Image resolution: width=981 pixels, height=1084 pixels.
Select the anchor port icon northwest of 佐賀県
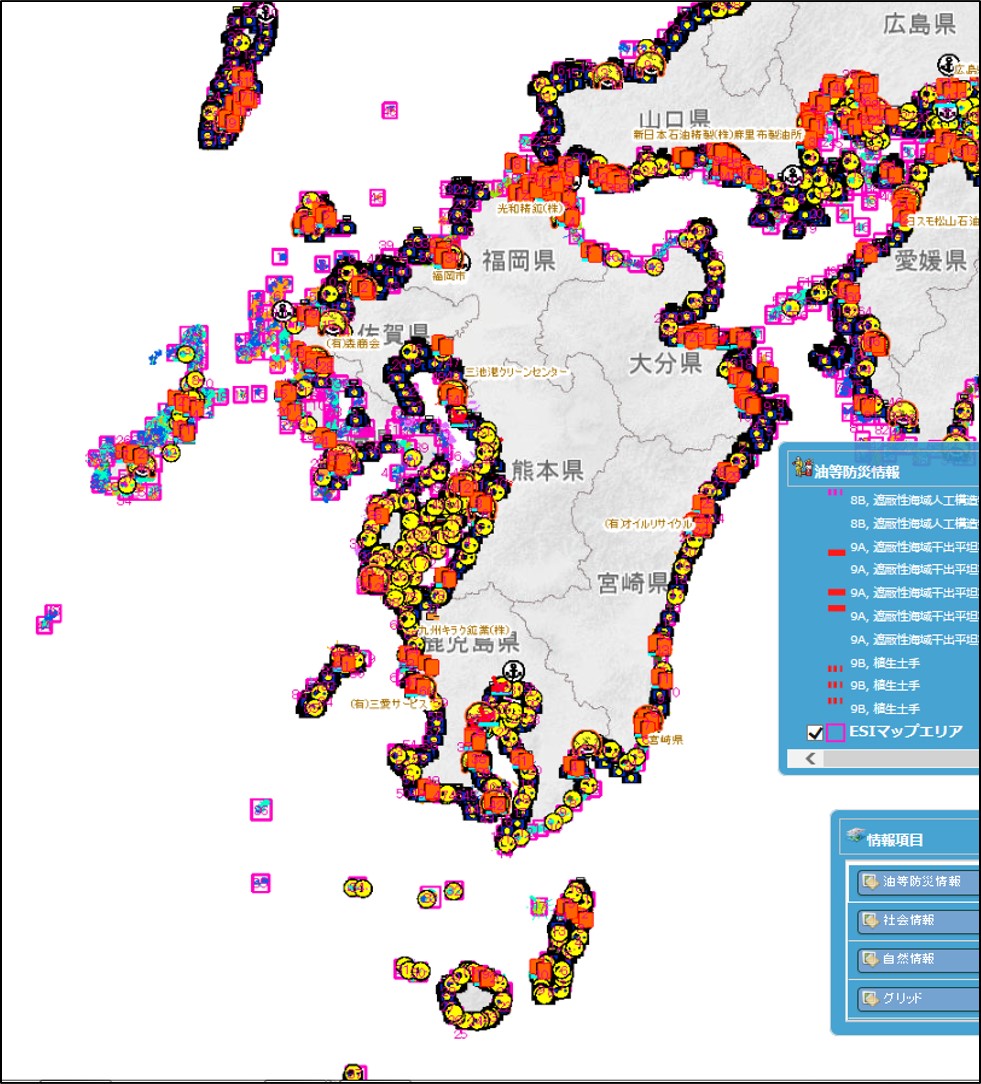point(283,310)
